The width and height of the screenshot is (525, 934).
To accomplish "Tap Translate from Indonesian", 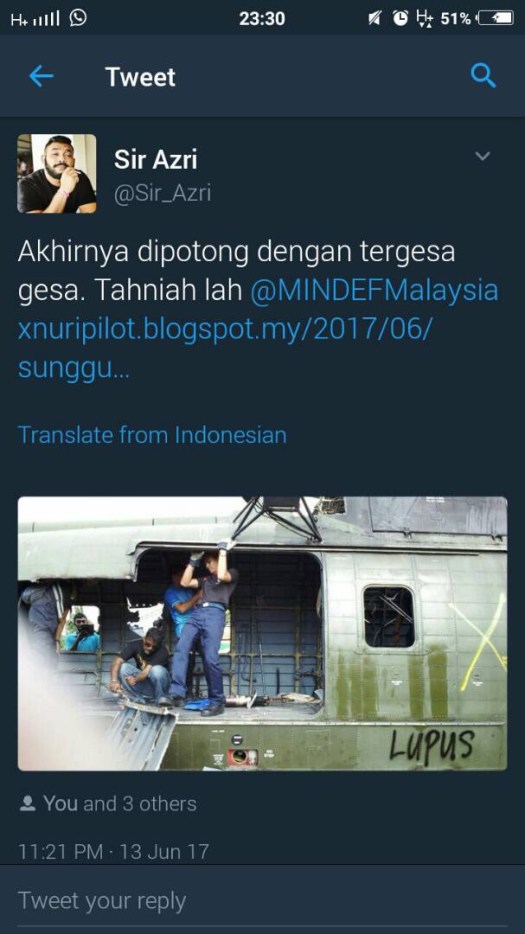I will coord(152,435).
